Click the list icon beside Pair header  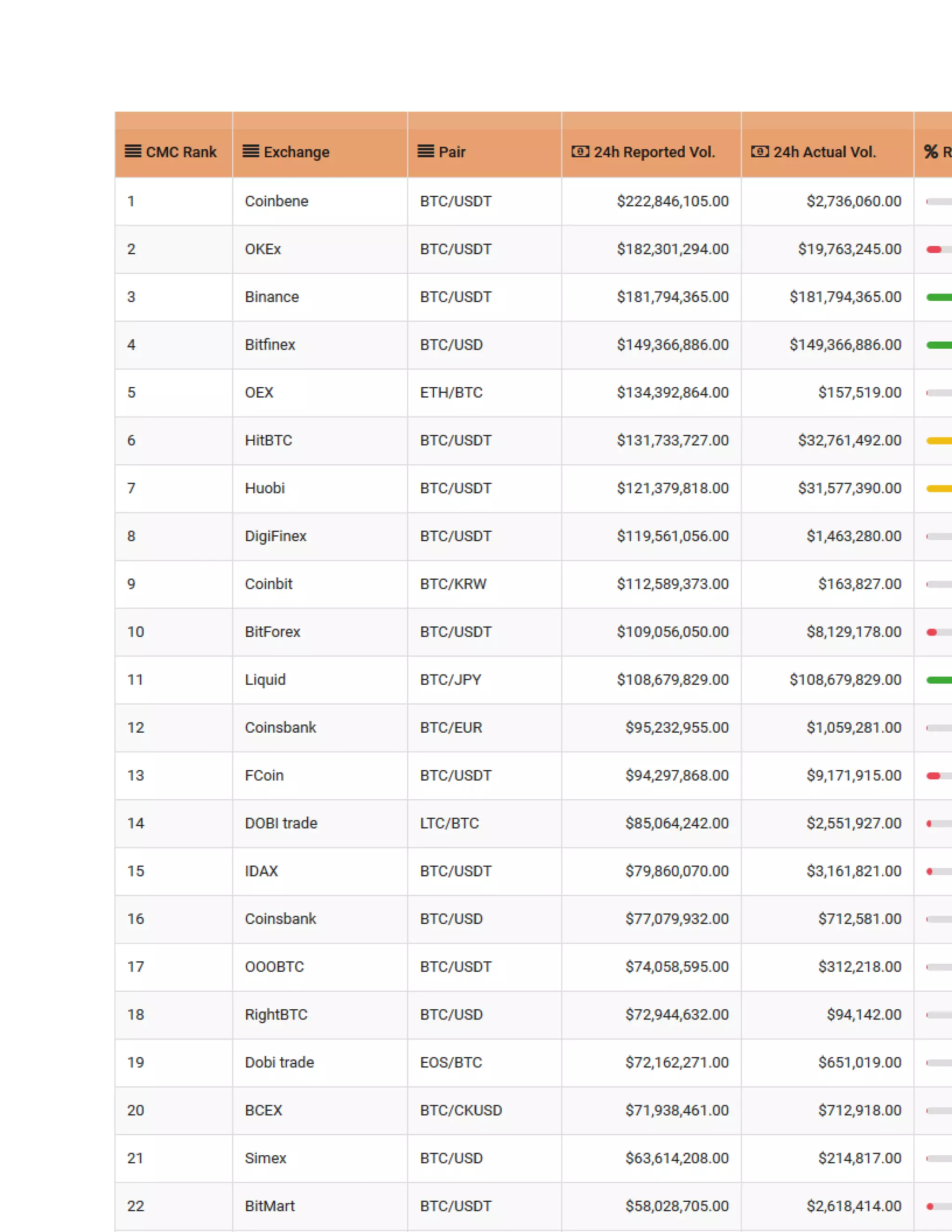tap(426, 151)
